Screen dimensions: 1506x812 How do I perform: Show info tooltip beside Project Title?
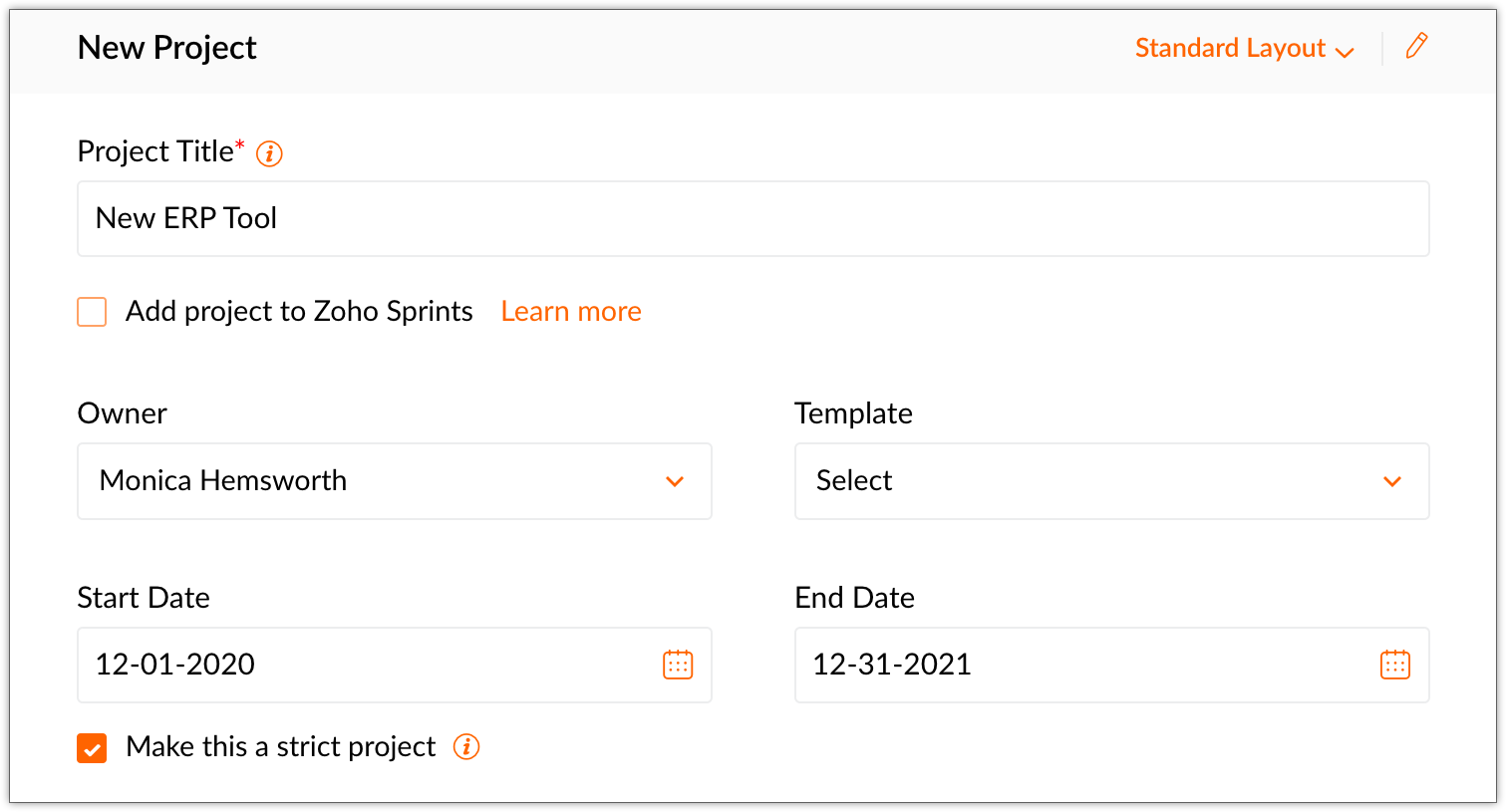[x=269, y=153]
